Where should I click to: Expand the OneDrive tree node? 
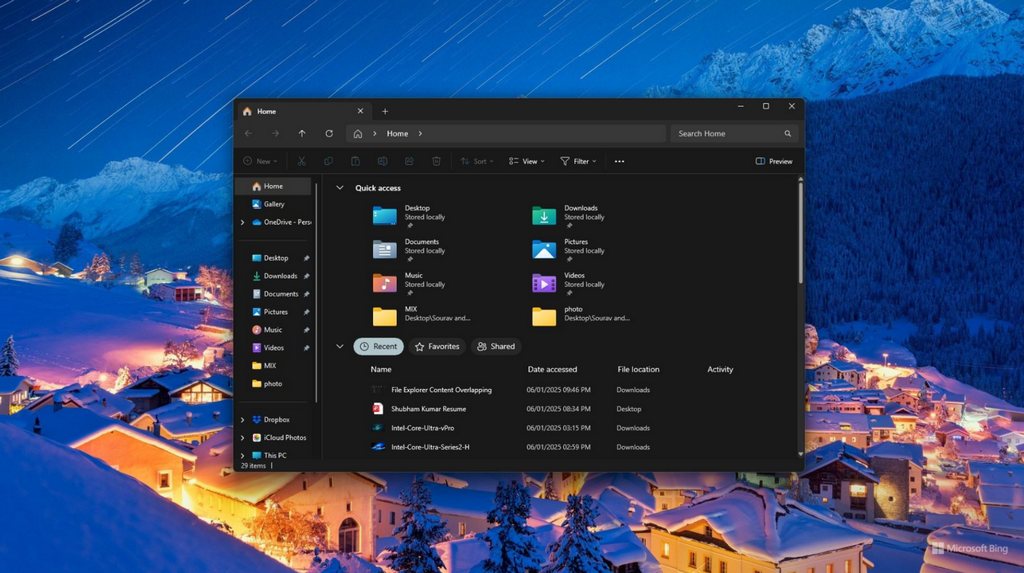242,223
